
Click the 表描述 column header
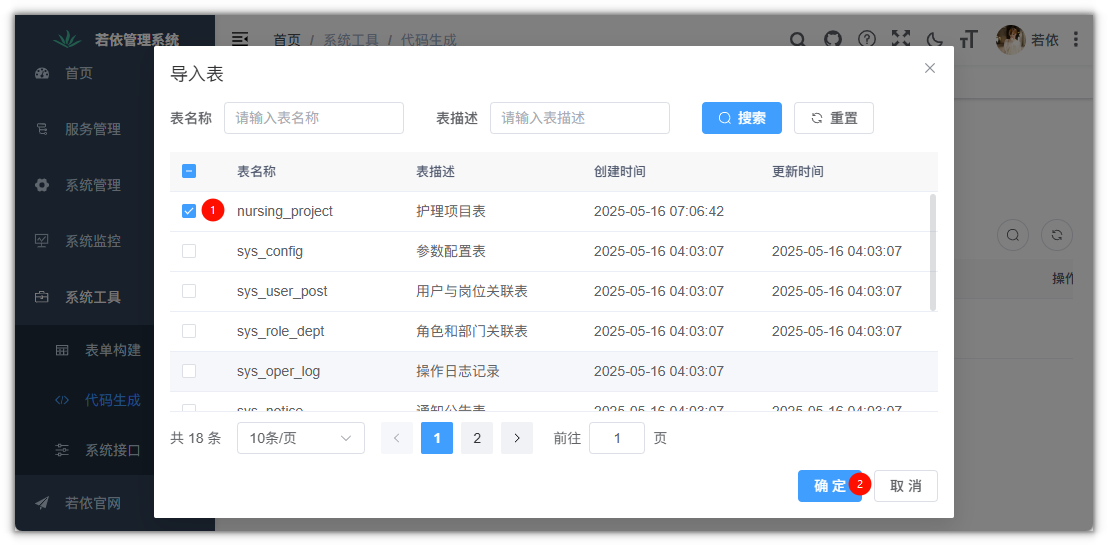click(x=435, y=172)
